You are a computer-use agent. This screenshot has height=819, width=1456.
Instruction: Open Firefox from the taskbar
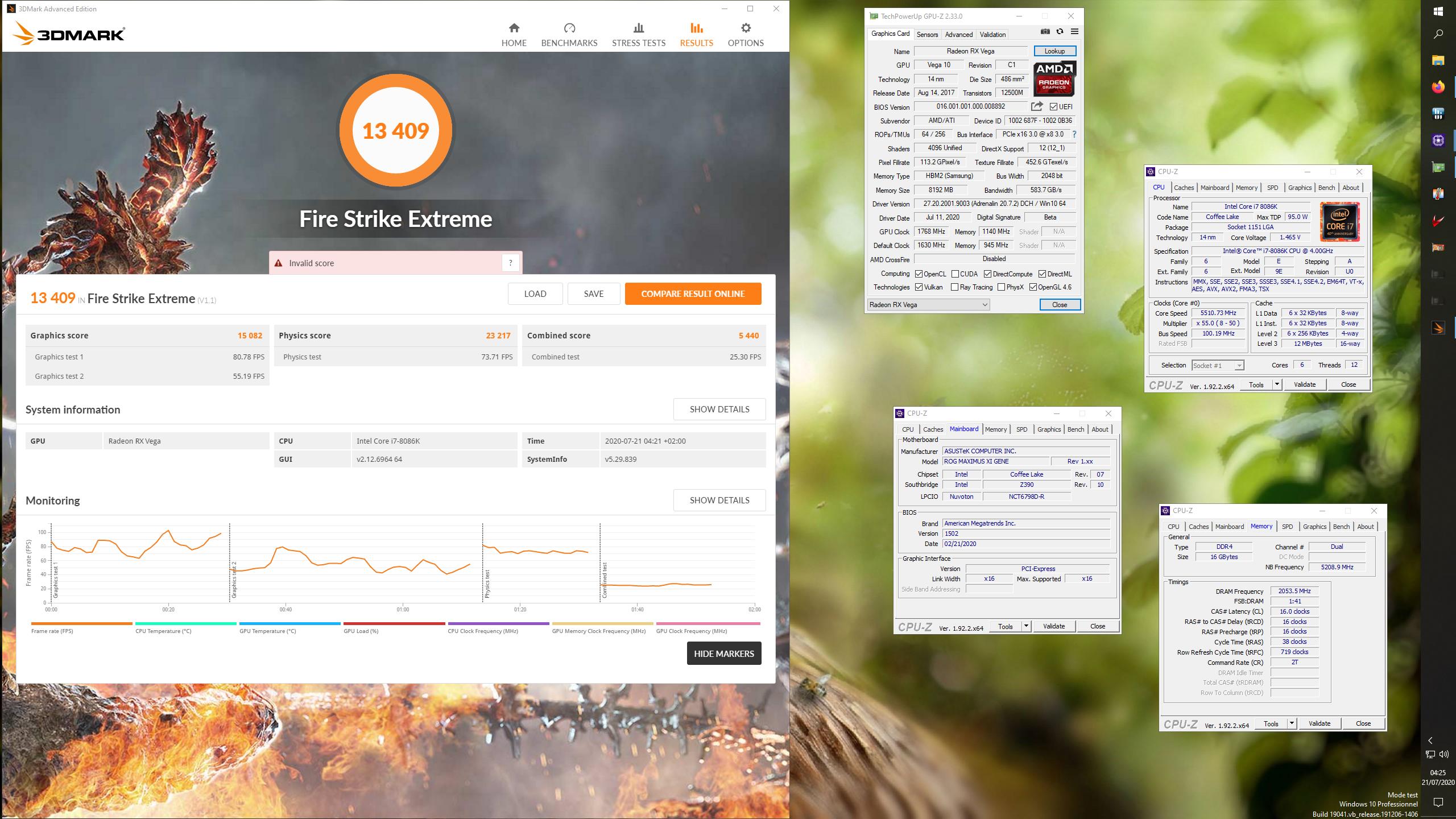coord(1438,86)
